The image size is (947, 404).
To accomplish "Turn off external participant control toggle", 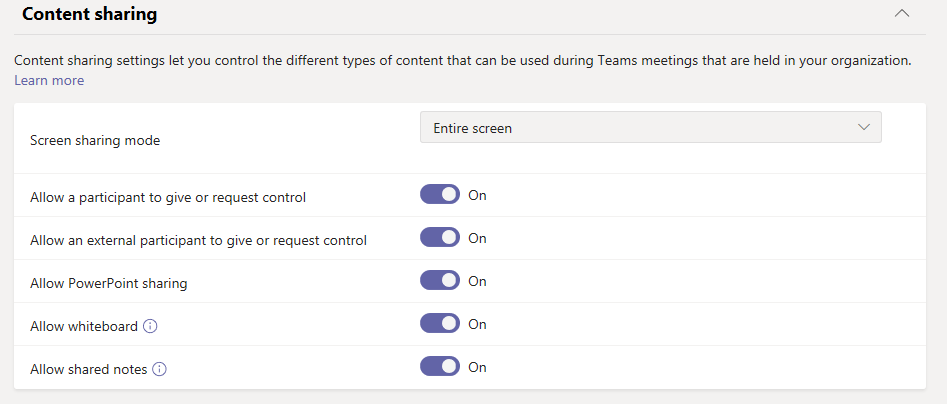I will click(x=440, y=238).
